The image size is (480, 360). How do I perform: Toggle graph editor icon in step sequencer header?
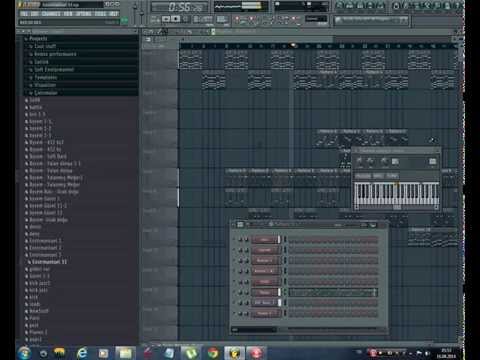coord(373,225)
